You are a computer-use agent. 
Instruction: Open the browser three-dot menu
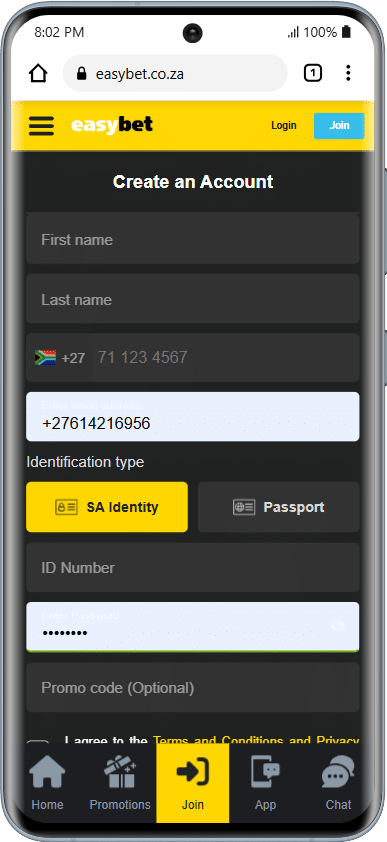tap(348, 73)
